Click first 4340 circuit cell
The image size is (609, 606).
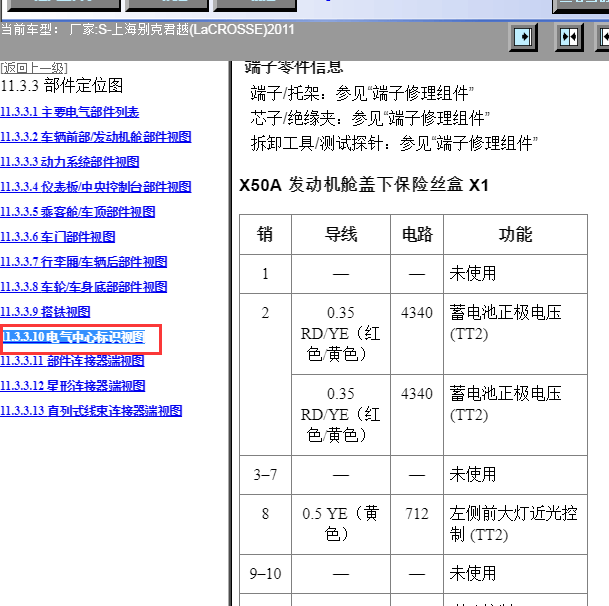pyautogui.click(x=417, y=334)
